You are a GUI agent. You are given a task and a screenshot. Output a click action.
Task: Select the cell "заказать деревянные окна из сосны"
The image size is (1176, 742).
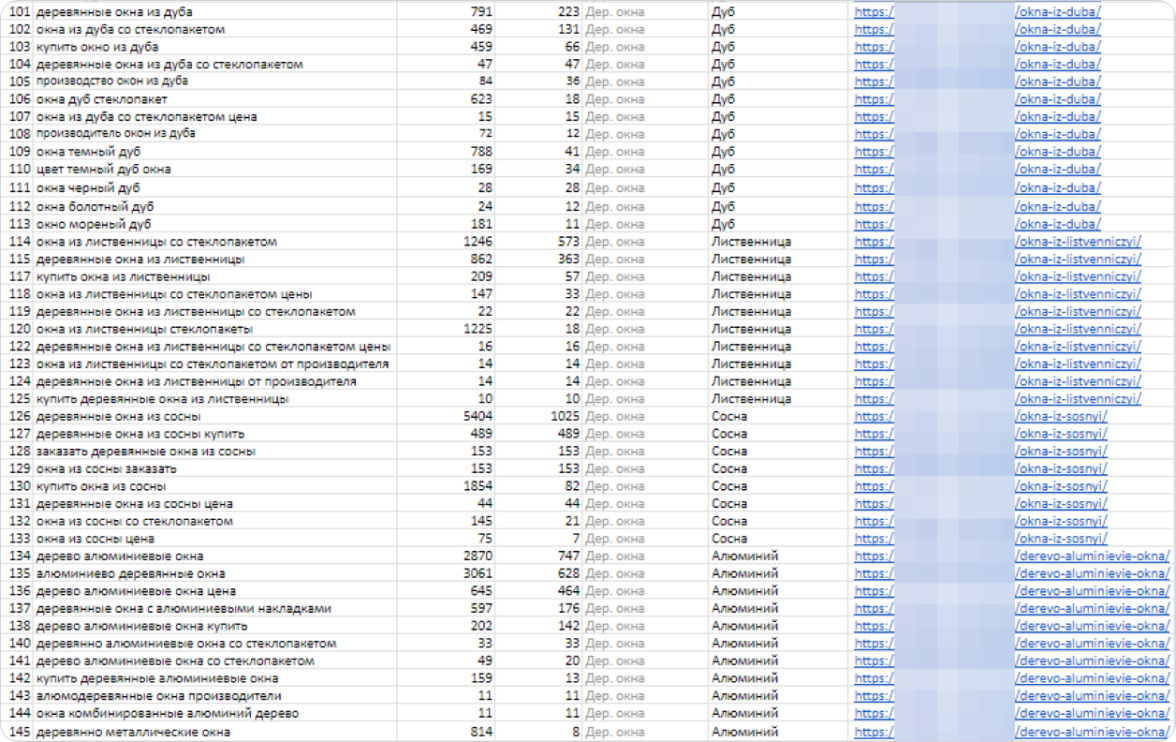(146, 451)
